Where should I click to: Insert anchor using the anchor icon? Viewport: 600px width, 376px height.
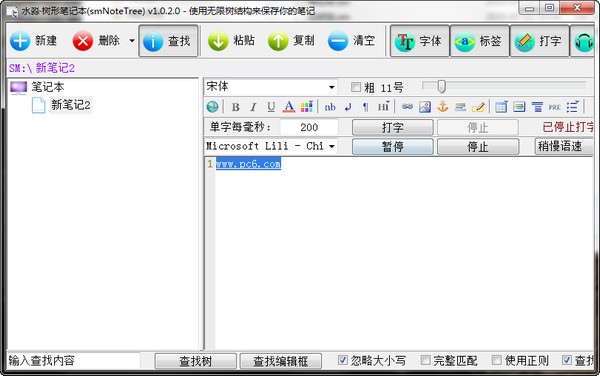click(x=443, y=107)
